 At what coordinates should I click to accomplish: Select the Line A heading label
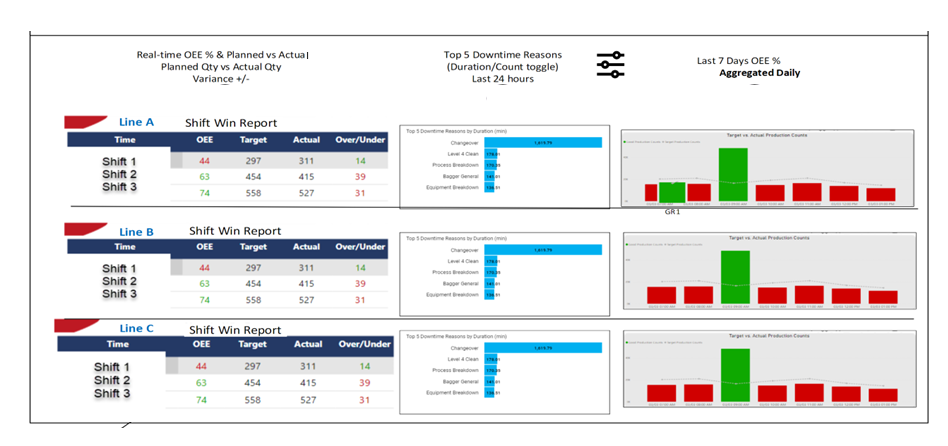136,122
